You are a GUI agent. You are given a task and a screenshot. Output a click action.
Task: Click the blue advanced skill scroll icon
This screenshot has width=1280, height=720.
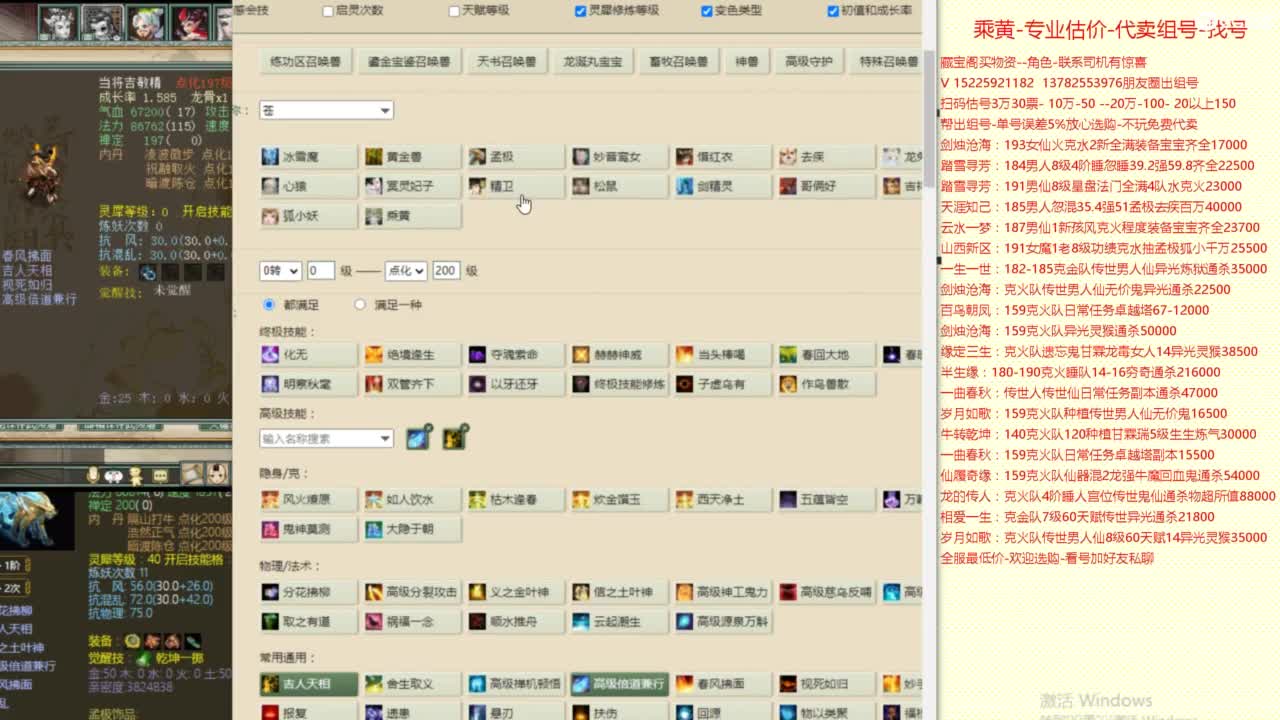pyautogui.click(x=418, y=437)
